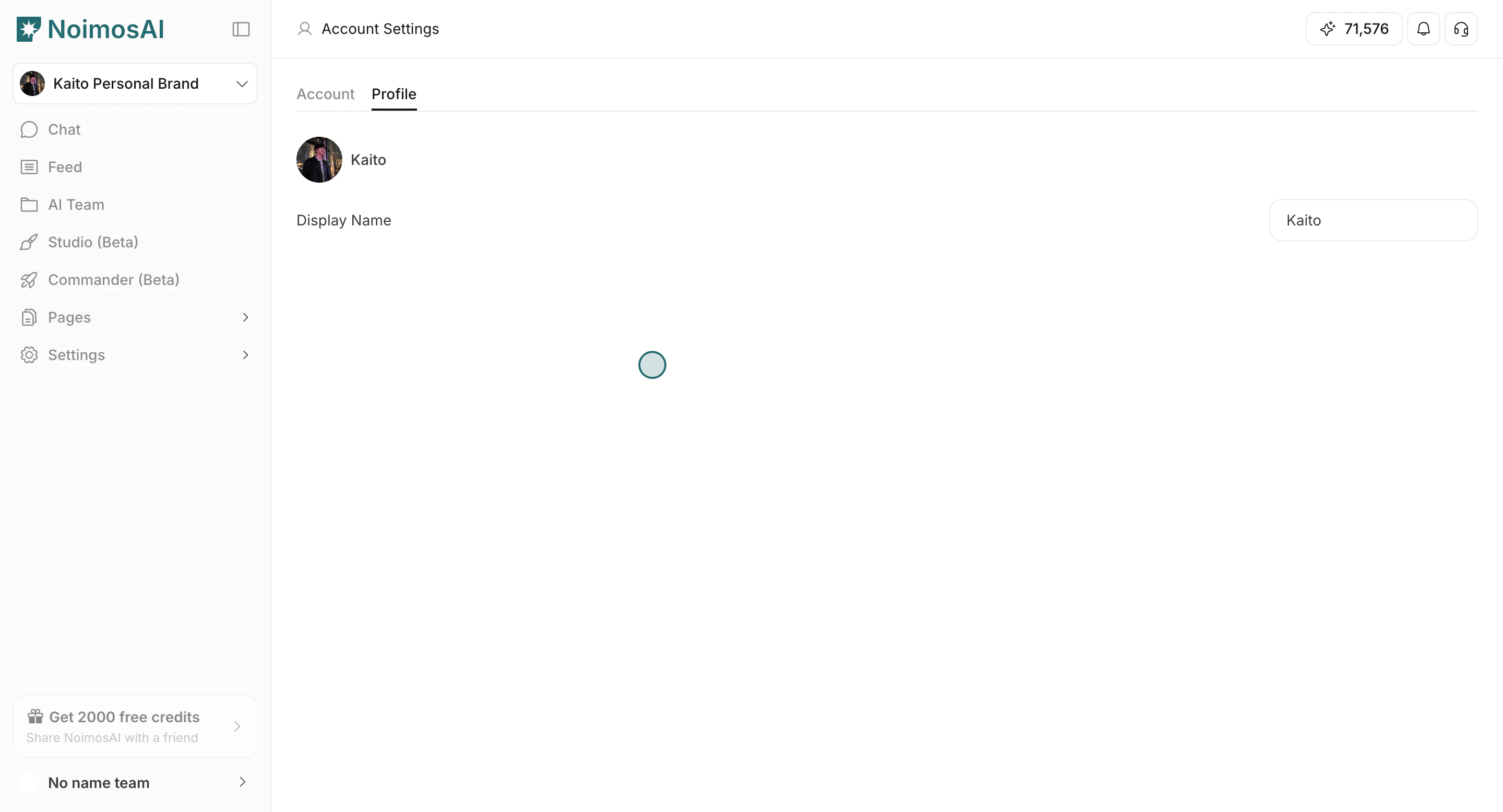The image size is (1503, 812).
Task: Click Account Settings header title
Action: pos(380,29)
